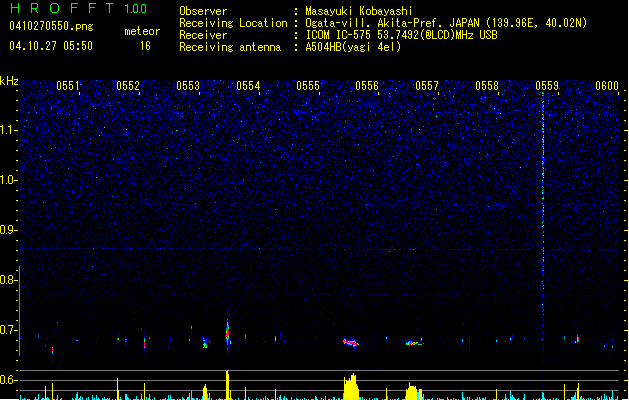Click the meteor echo near 0557
Viewport: 629px width, 400px height.
coord(414,343)
